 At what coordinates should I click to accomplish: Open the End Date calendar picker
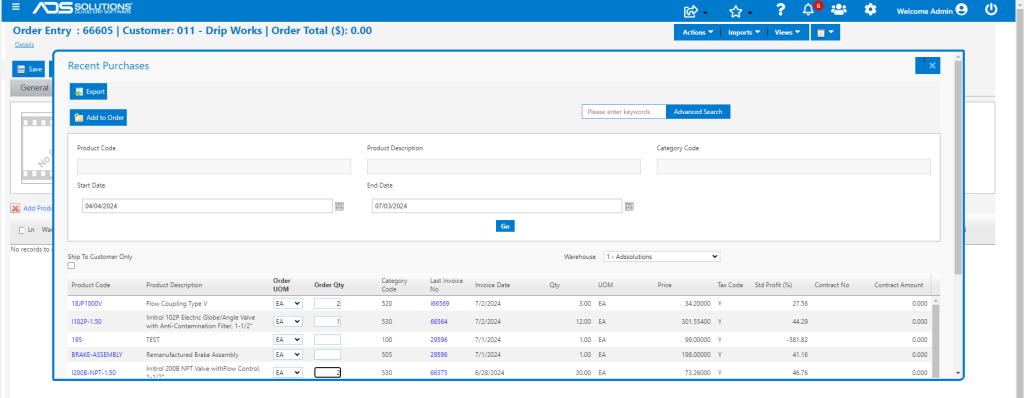tap(629, 206)
